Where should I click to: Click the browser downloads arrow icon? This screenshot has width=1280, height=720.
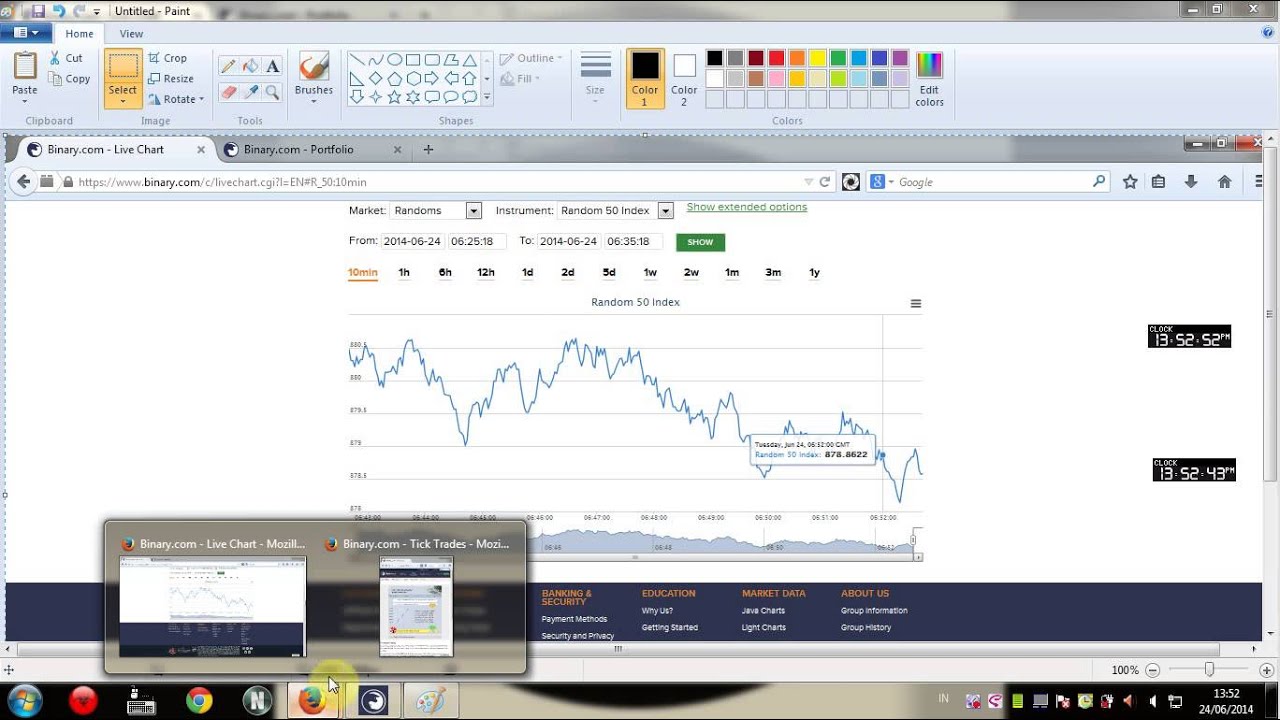click(1191, 182)
